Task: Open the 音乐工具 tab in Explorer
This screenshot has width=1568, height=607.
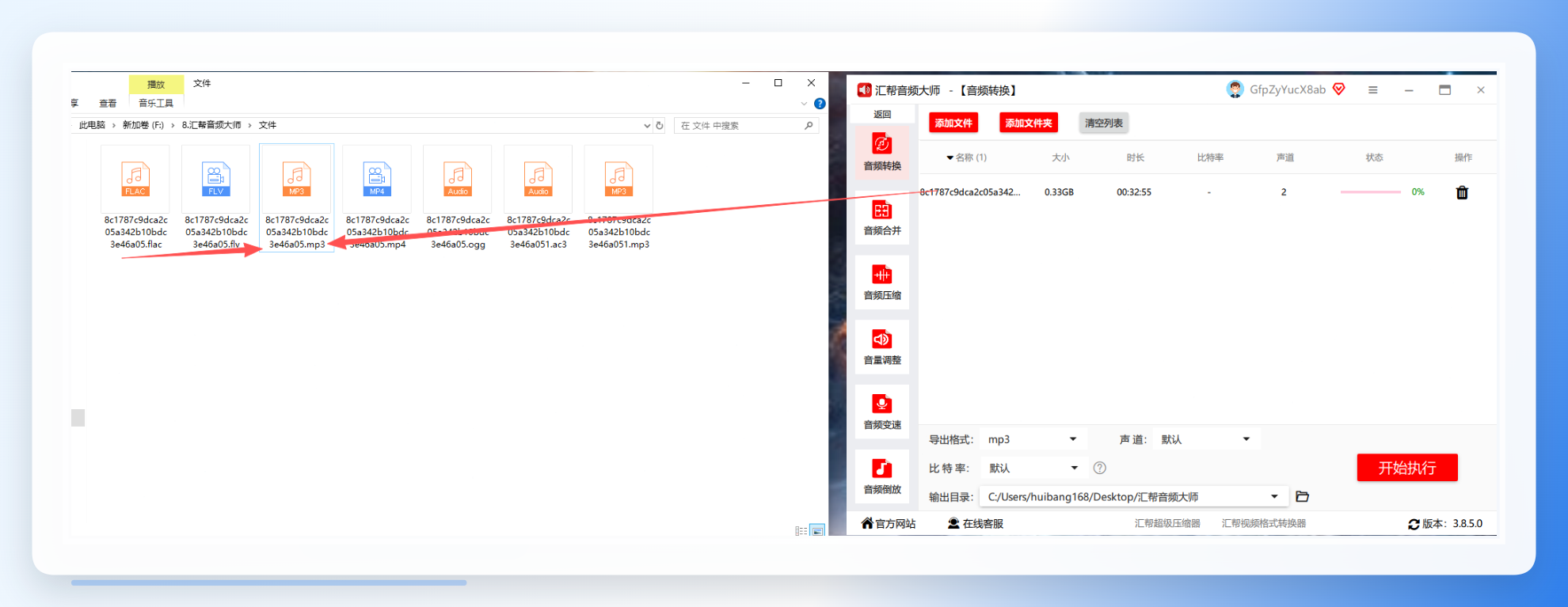Action: (156, 103)
